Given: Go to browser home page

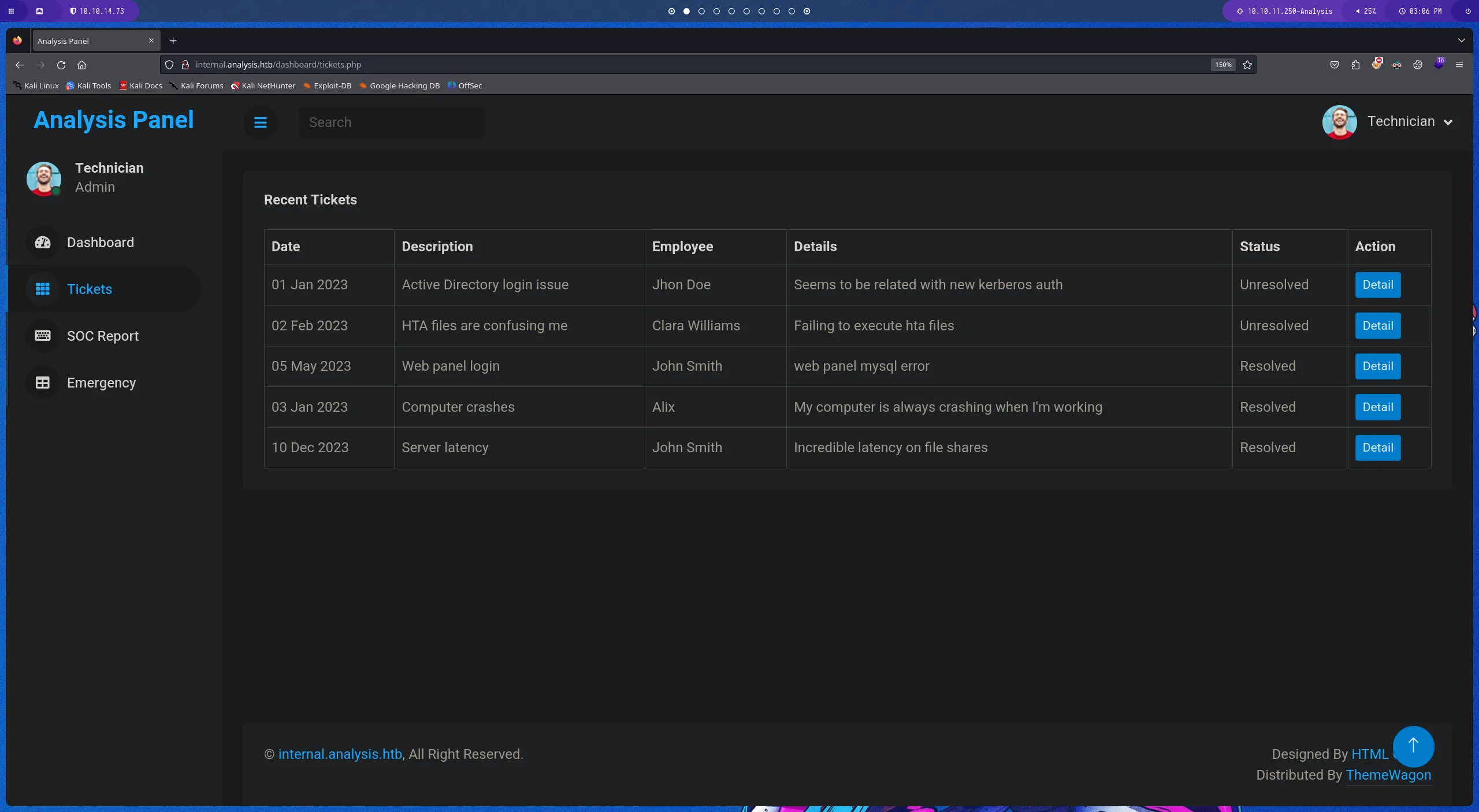Looking at the screenshot, I should [81, 65].
